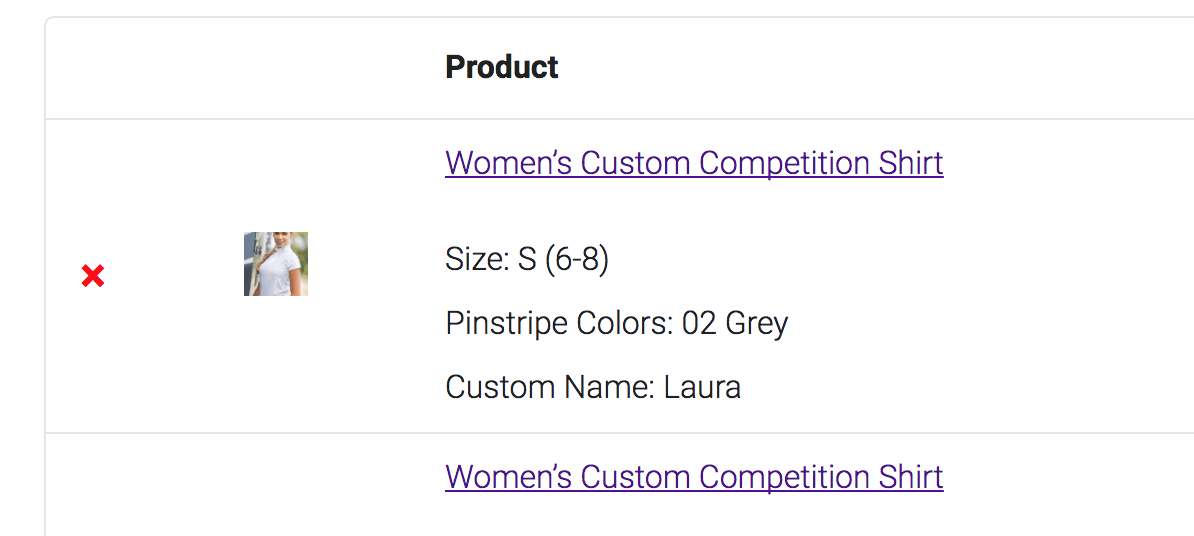Click the Pinstripe Colors label
Viewport: 1194px width, 536px height.
click(x=558, y=324)
